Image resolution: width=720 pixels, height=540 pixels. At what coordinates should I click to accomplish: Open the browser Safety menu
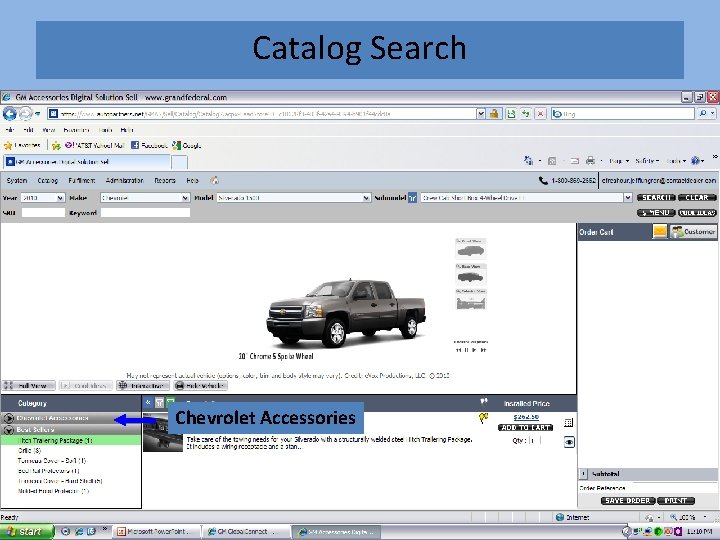647,161
